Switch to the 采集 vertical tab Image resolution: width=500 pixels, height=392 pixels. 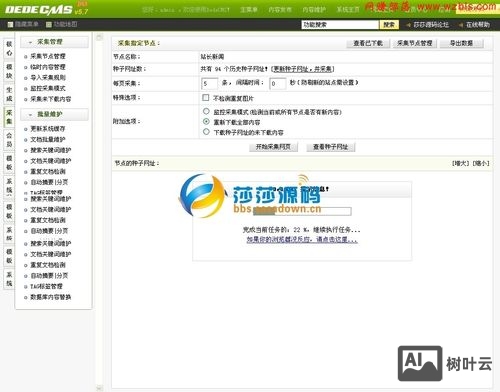point(9,117)
